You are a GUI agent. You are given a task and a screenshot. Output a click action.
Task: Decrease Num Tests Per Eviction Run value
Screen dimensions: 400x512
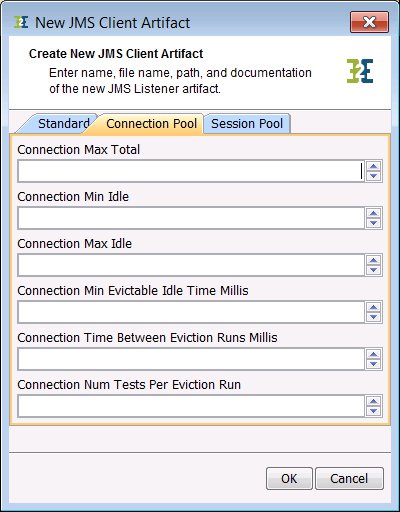coord(374,411)
